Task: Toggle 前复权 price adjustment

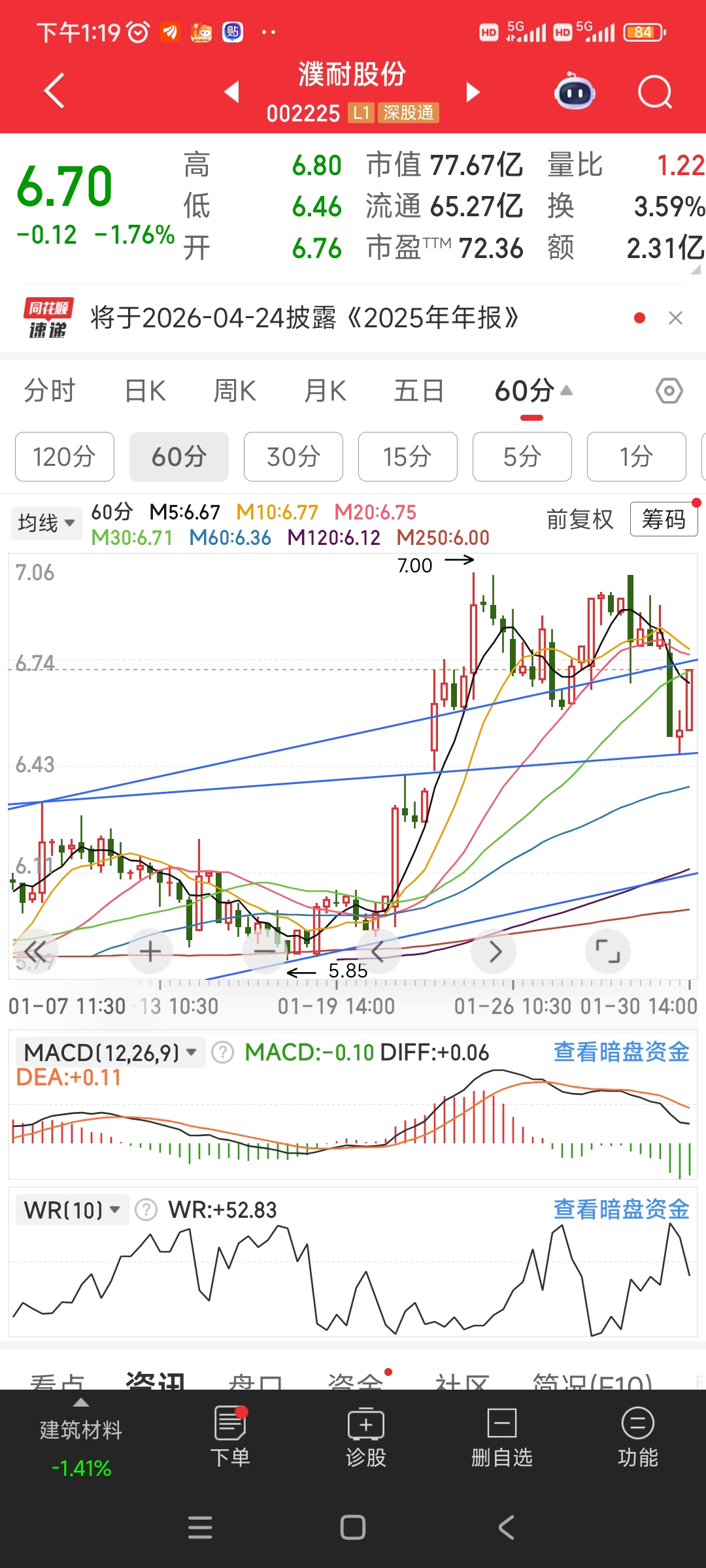Action: click(x=580, y=519)
